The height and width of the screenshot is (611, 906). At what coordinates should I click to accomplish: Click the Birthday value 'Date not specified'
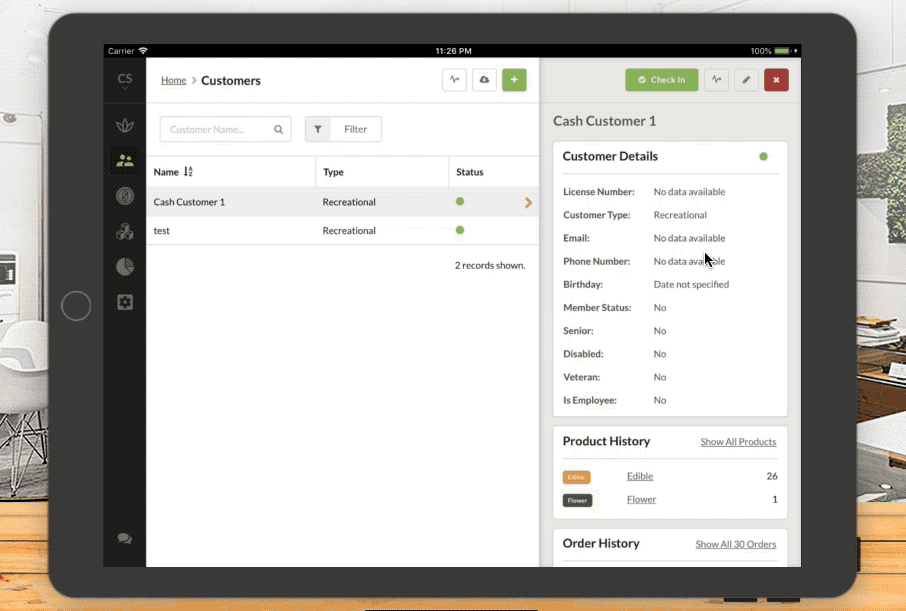[691, 284]
